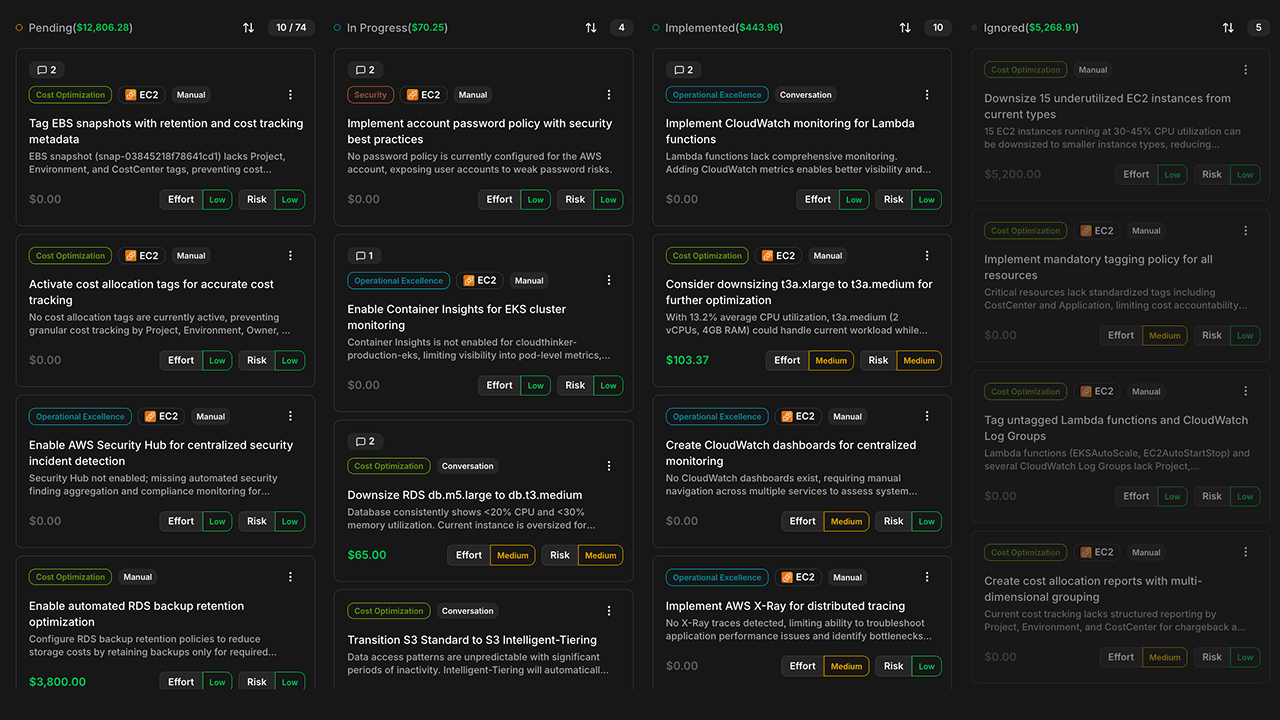Click the sort icon in the In Progress column
The width and height of the screenshot is (1280, 720).
click(x=591, y=27)
